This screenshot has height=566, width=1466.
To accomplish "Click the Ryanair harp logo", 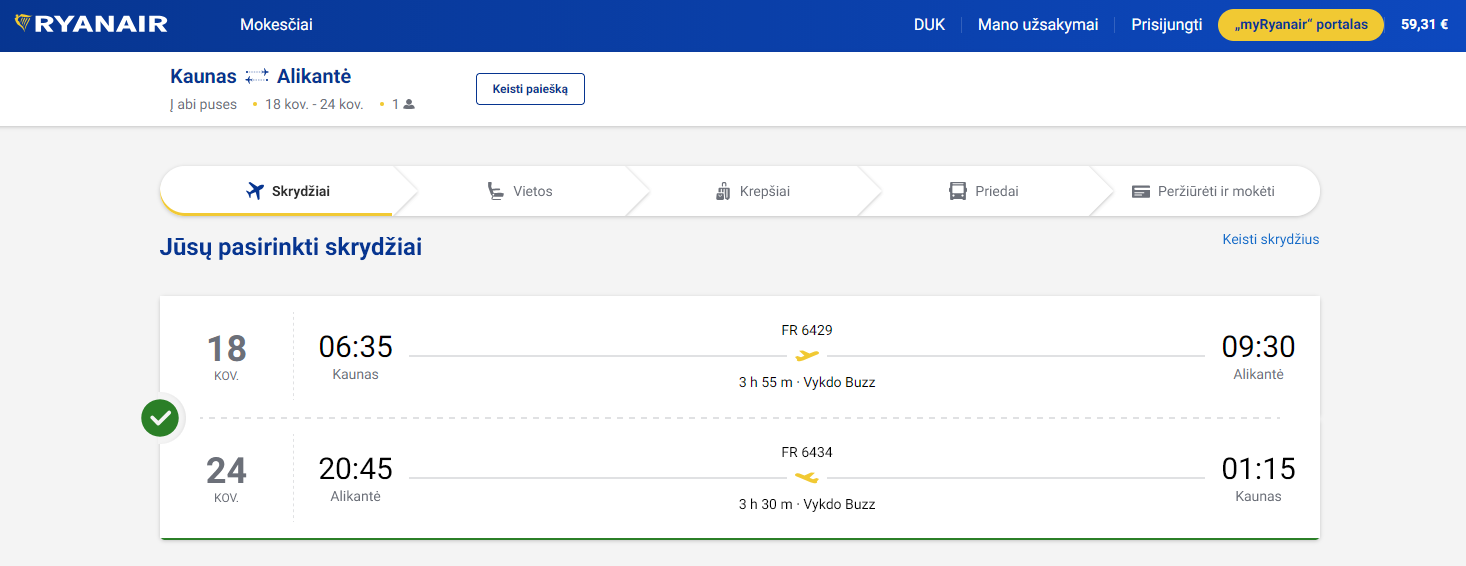I will point(24,25).
